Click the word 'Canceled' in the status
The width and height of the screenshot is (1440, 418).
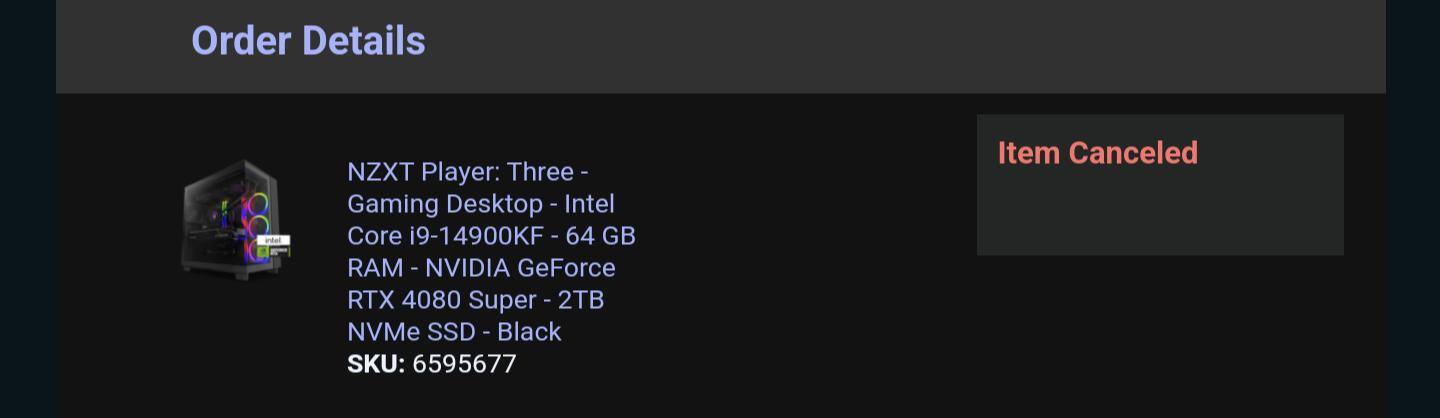1132,153
